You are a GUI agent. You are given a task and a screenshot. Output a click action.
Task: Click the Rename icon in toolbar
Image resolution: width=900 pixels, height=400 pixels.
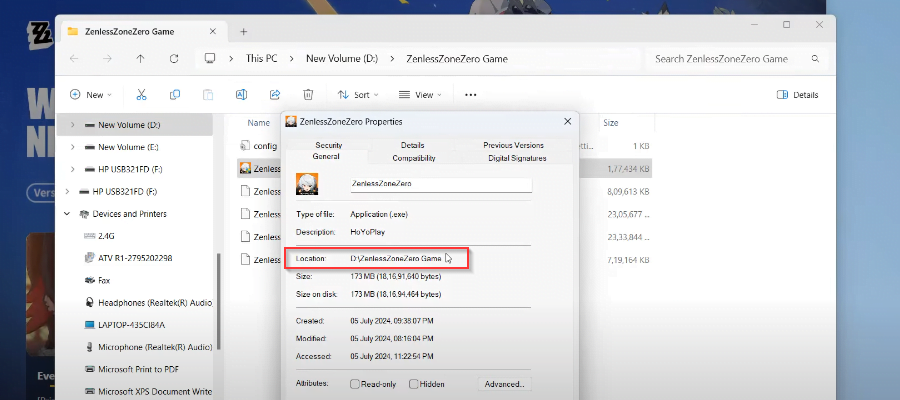tap(242, 95)
